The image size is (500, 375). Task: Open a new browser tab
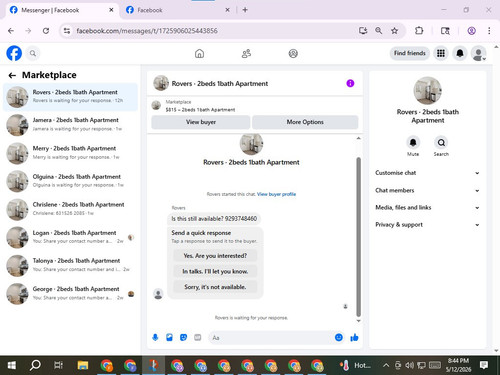(x=245, y=10)
